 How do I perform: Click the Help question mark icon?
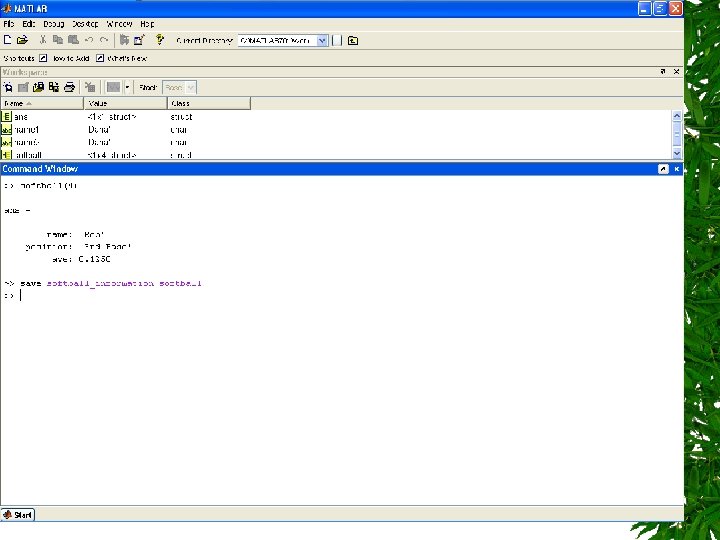click(x=160, y=40)
